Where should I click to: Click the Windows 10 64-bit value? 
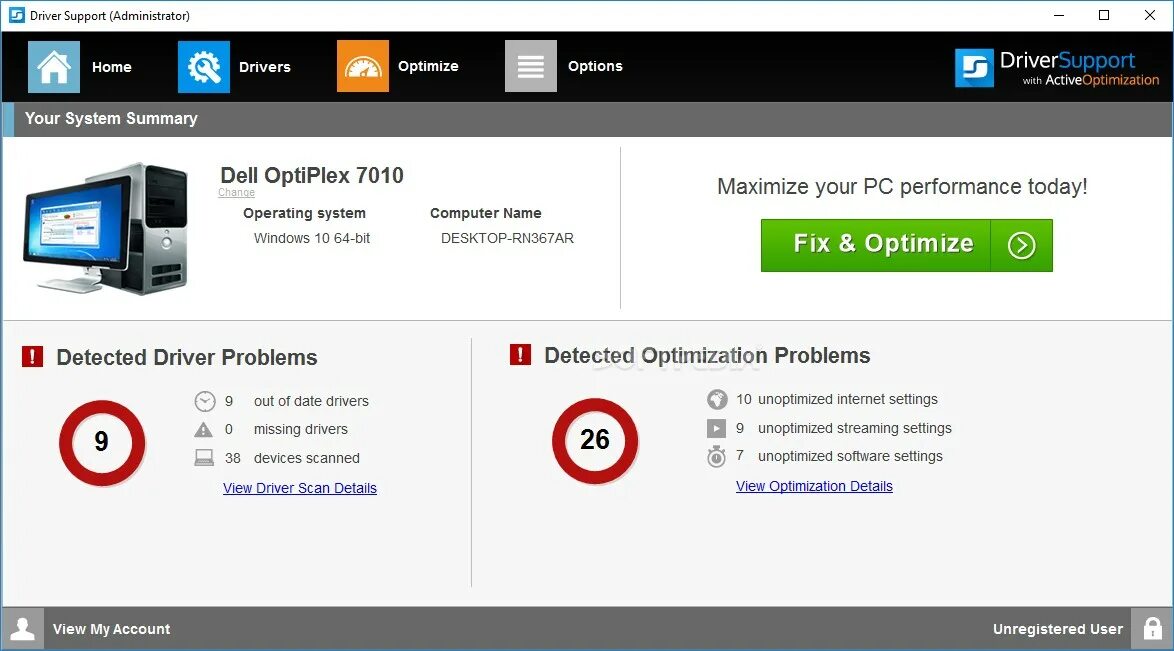311,238
